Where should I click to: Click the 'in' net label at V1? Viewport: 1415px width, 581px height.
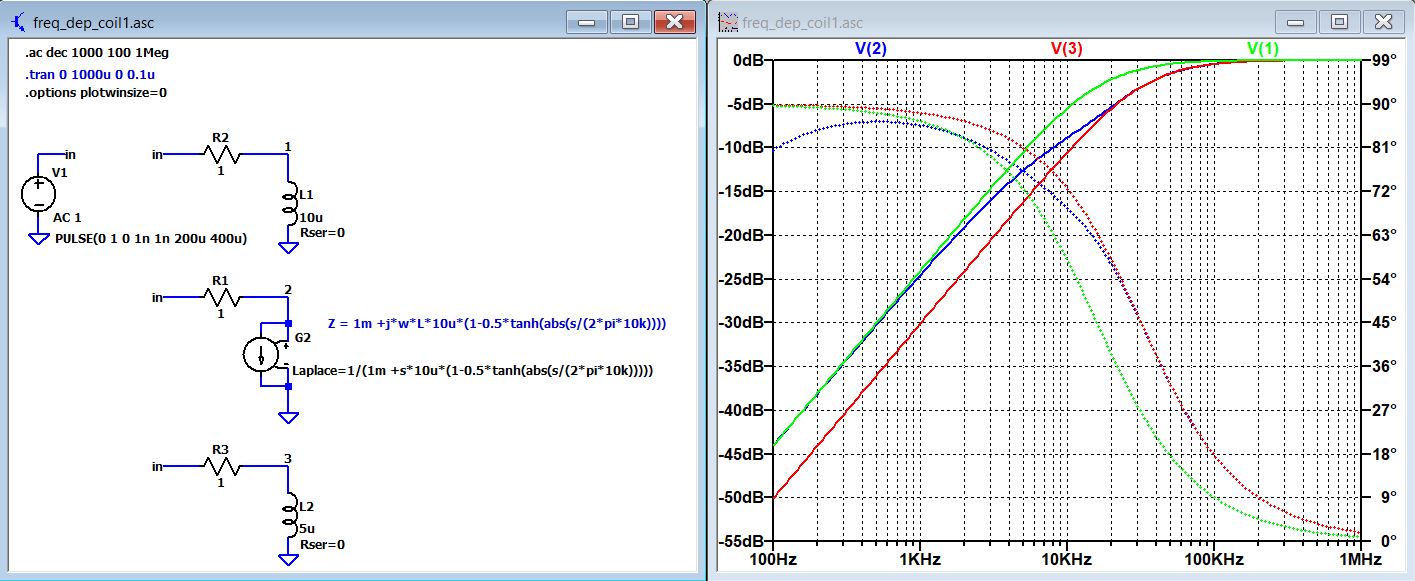[x=70, y=154]
